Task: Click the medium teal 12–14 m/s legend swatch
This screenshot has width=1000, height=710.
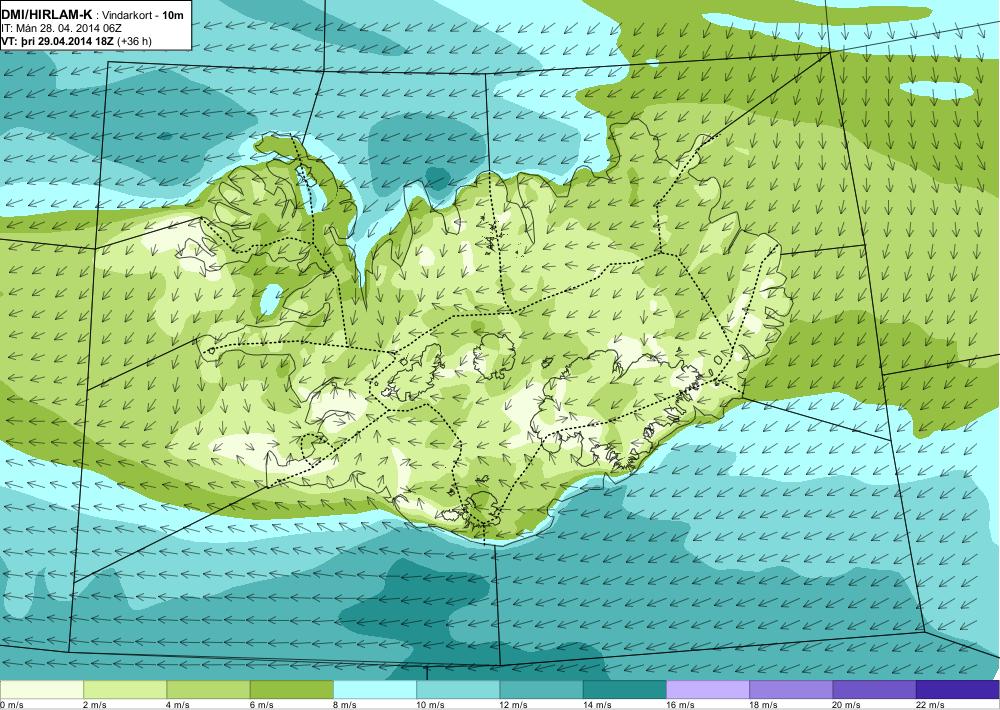Action: [541, 689]
